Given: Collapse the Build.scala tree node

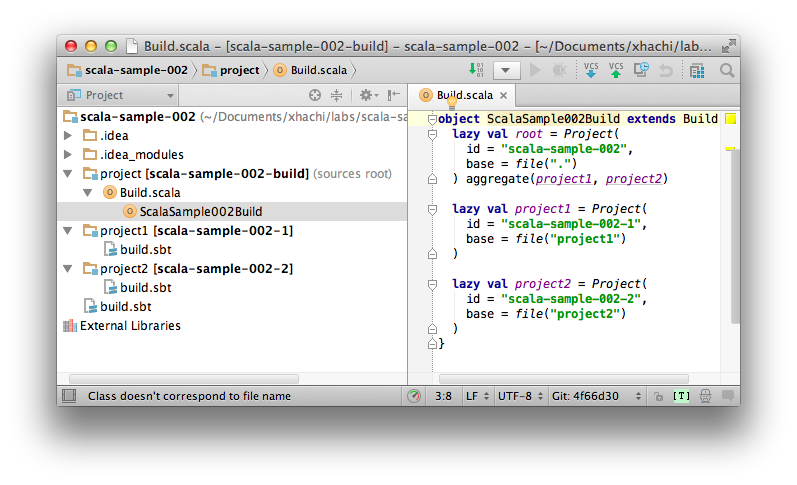Looking at the screenshot, I should (87, 193).
